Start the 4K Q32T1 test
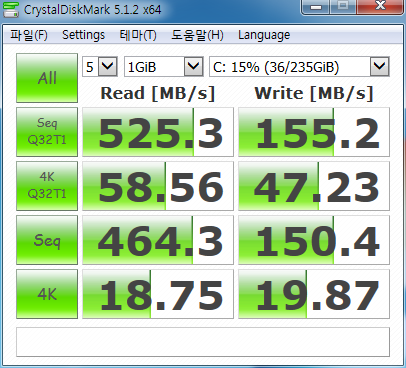Viewport: 406px width, 368px height. click(47, 186)
